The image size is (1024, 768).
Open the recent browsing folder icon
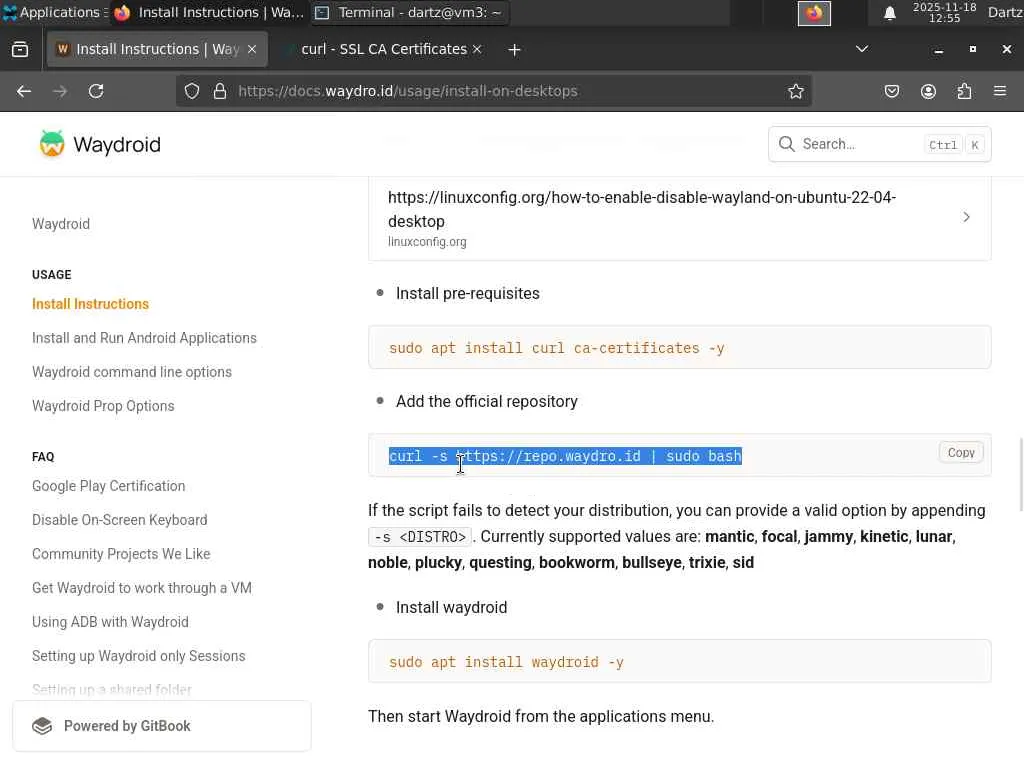pos(20,49)
